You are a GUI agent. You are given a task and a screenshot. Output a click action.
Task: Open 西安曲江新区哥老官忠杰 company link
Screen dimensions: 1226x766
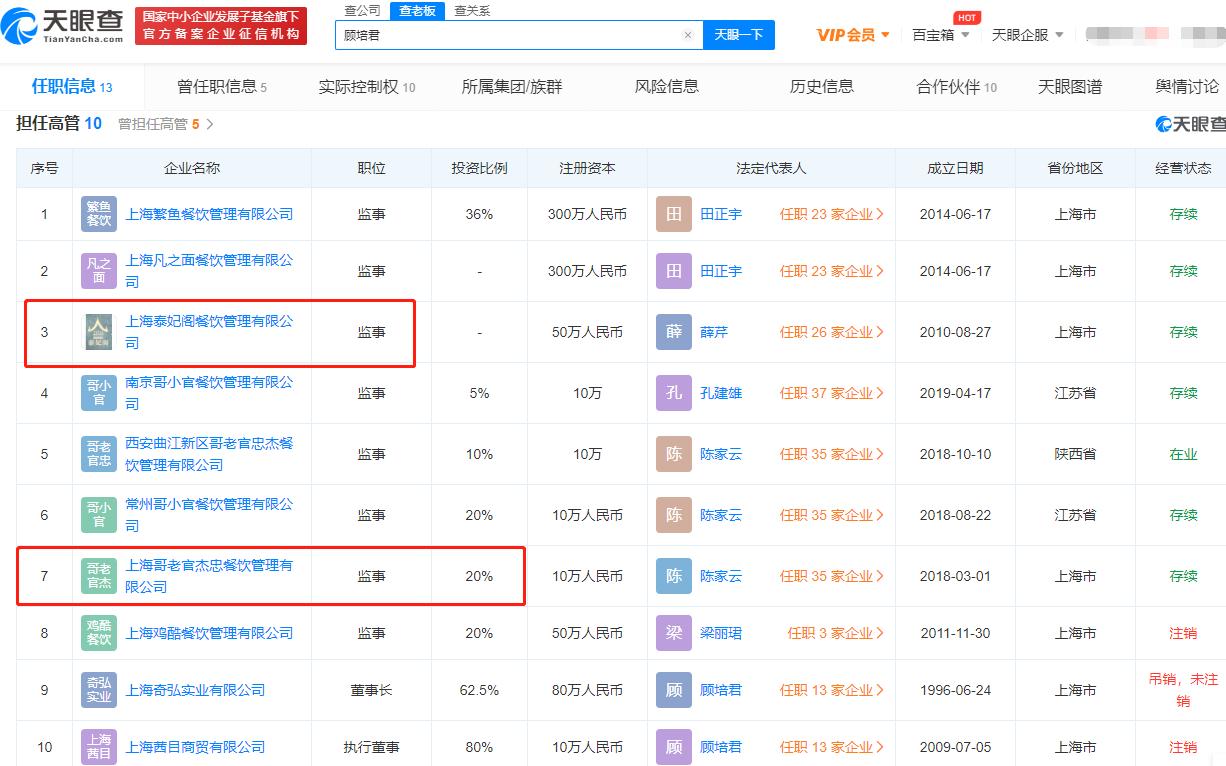coord(209,454)
